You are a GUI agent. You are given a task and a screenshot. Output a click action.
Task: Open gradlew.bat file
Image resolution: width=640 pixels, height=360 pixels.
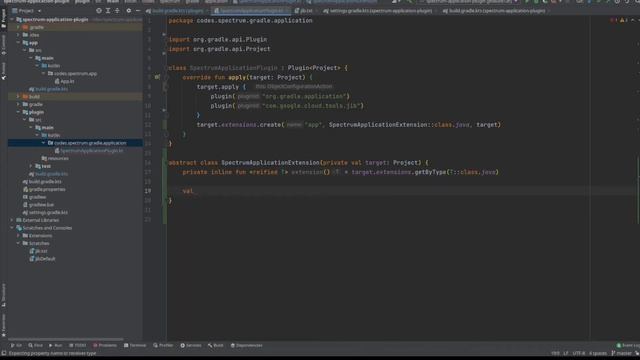click(38, 204)
